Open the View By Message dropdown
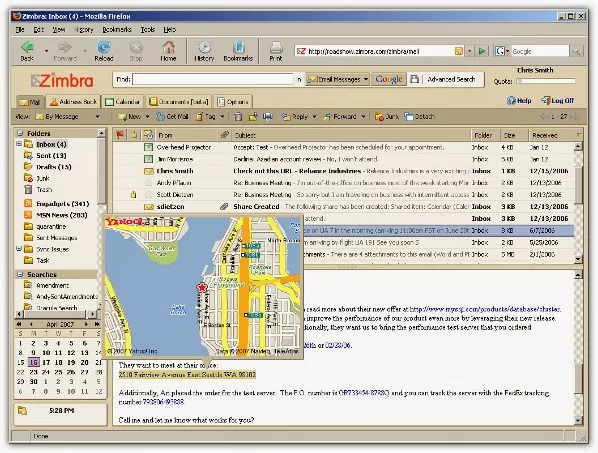Image resolution: width=598 pixels, height=453 pixels. (x=98, y=117)
